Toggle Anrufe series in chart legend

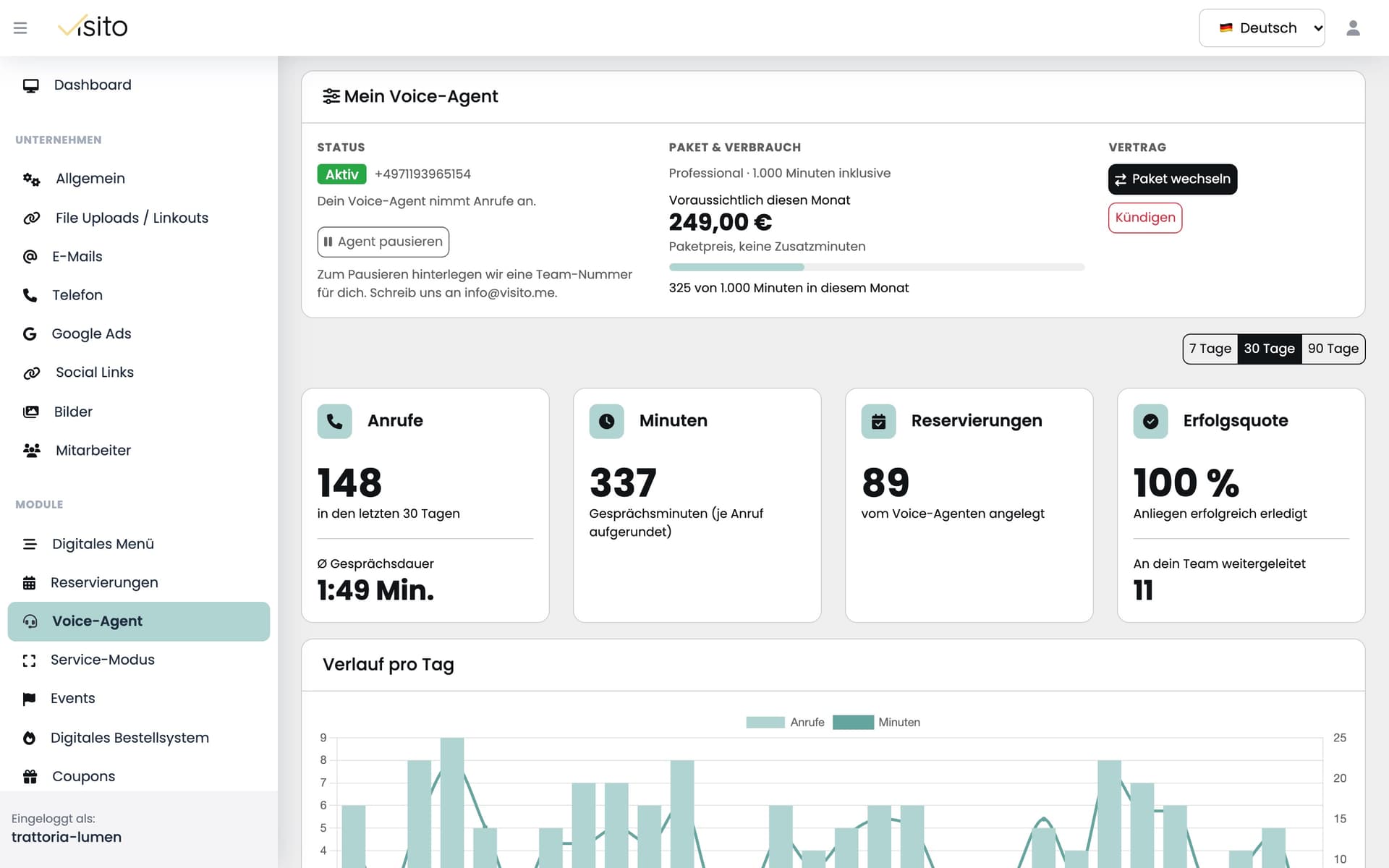[785, 722]
